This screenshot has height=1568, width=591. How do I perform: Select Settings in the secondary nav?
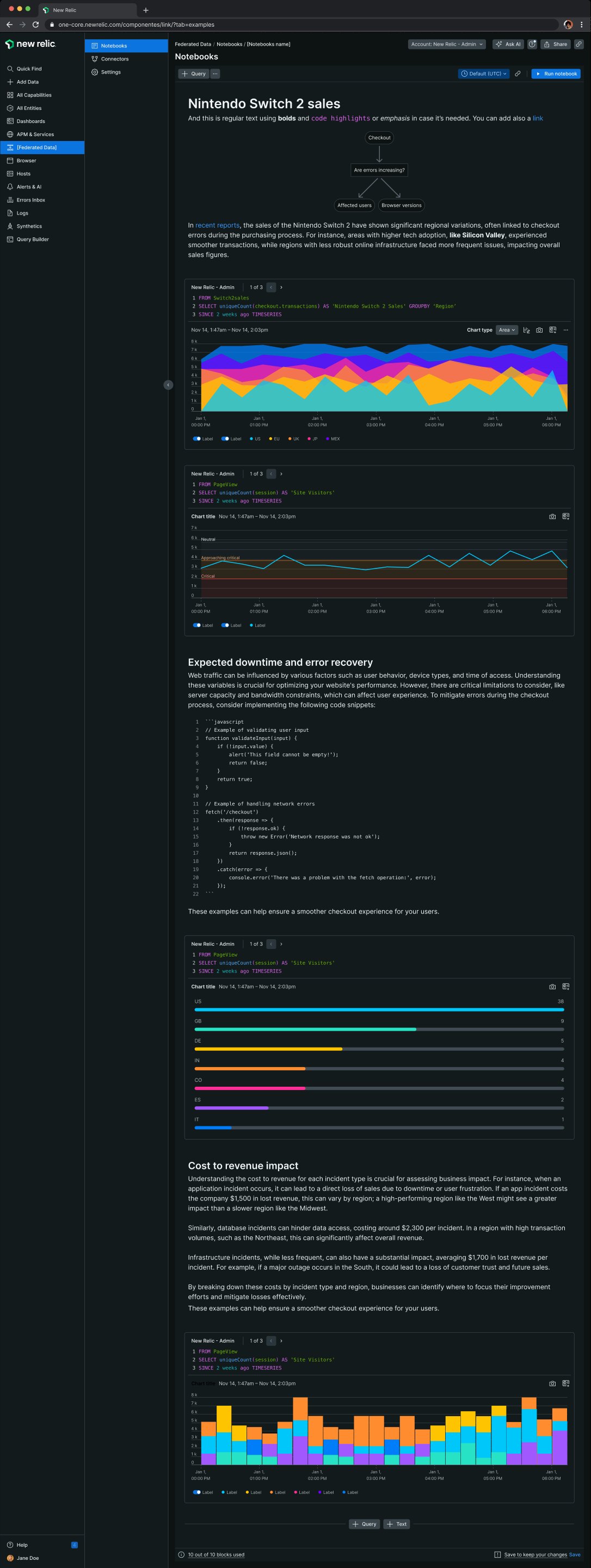[126, 72]
